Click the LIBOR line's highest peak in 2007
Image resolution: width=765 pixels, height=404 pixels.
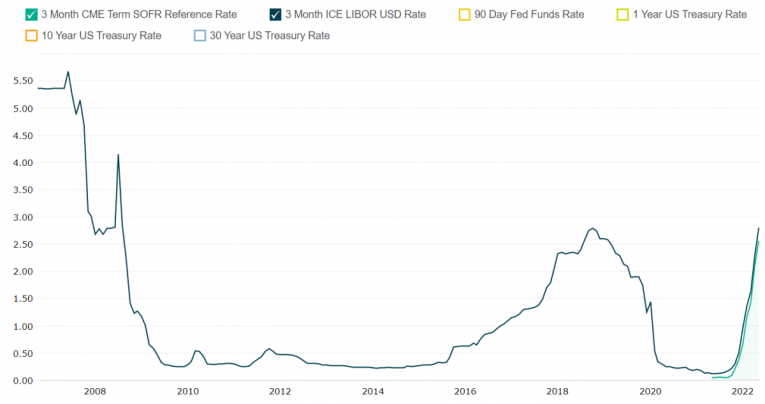point(68,72)
